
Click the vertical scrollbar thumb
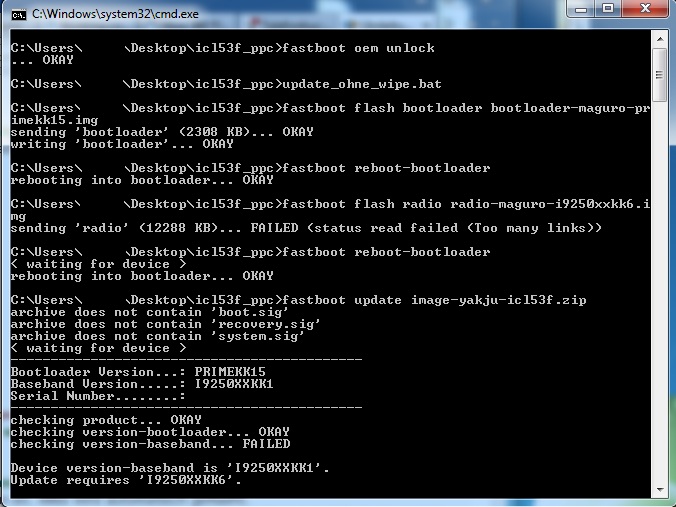pos(660,75)
